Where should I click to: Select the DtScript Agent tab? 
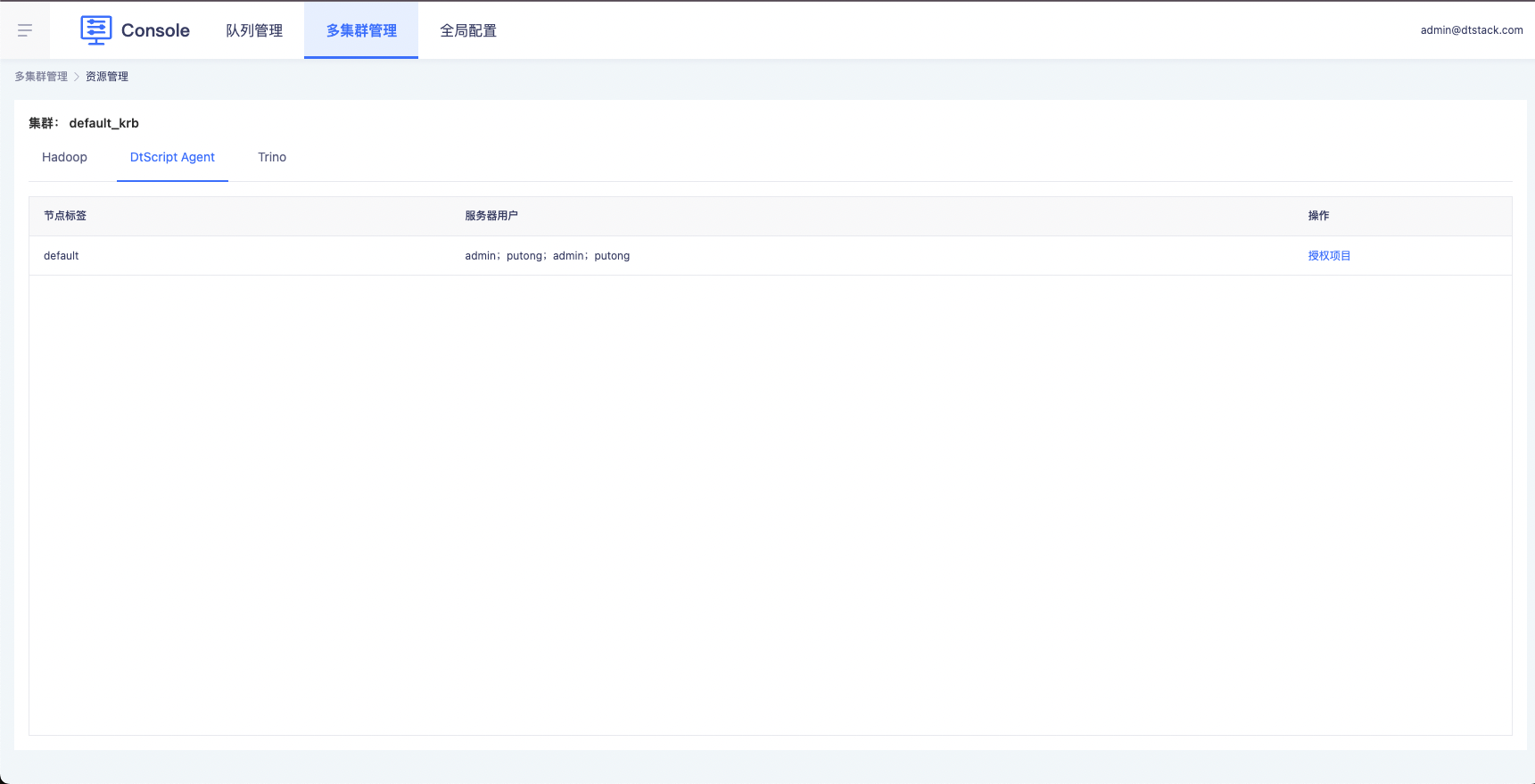[x=172, y=157]
